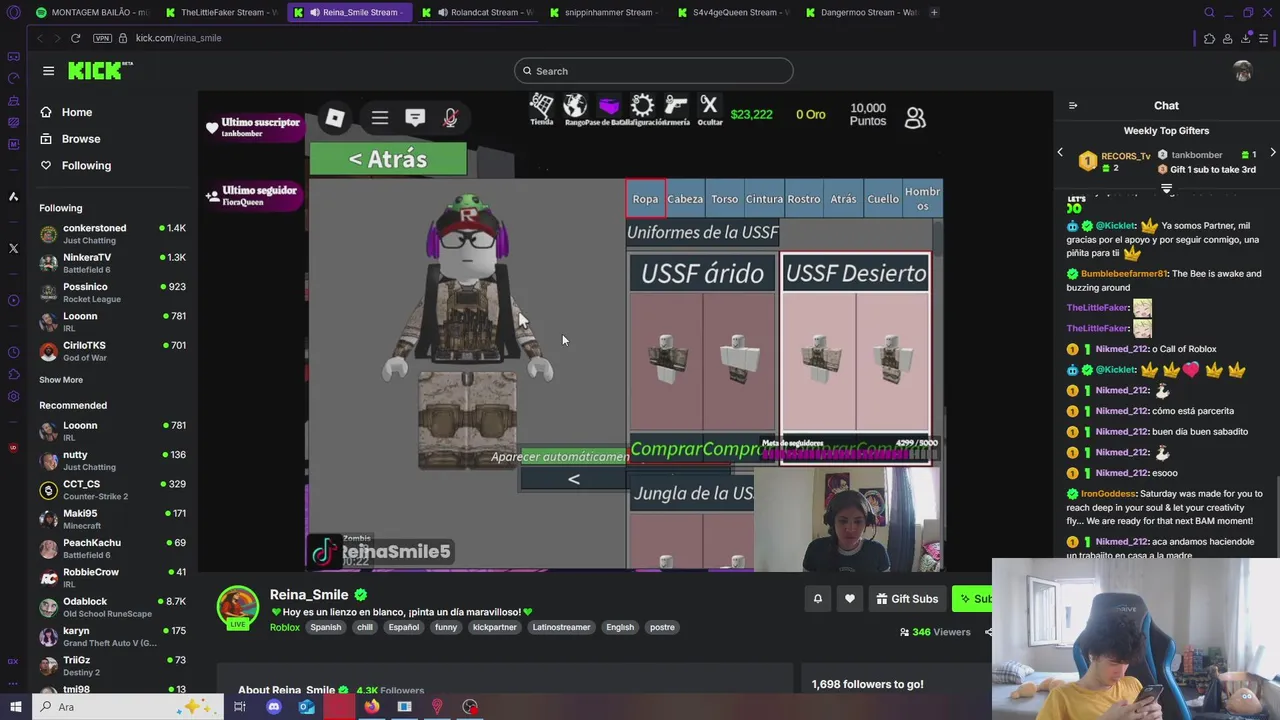Open Windows Start menu

15,707
